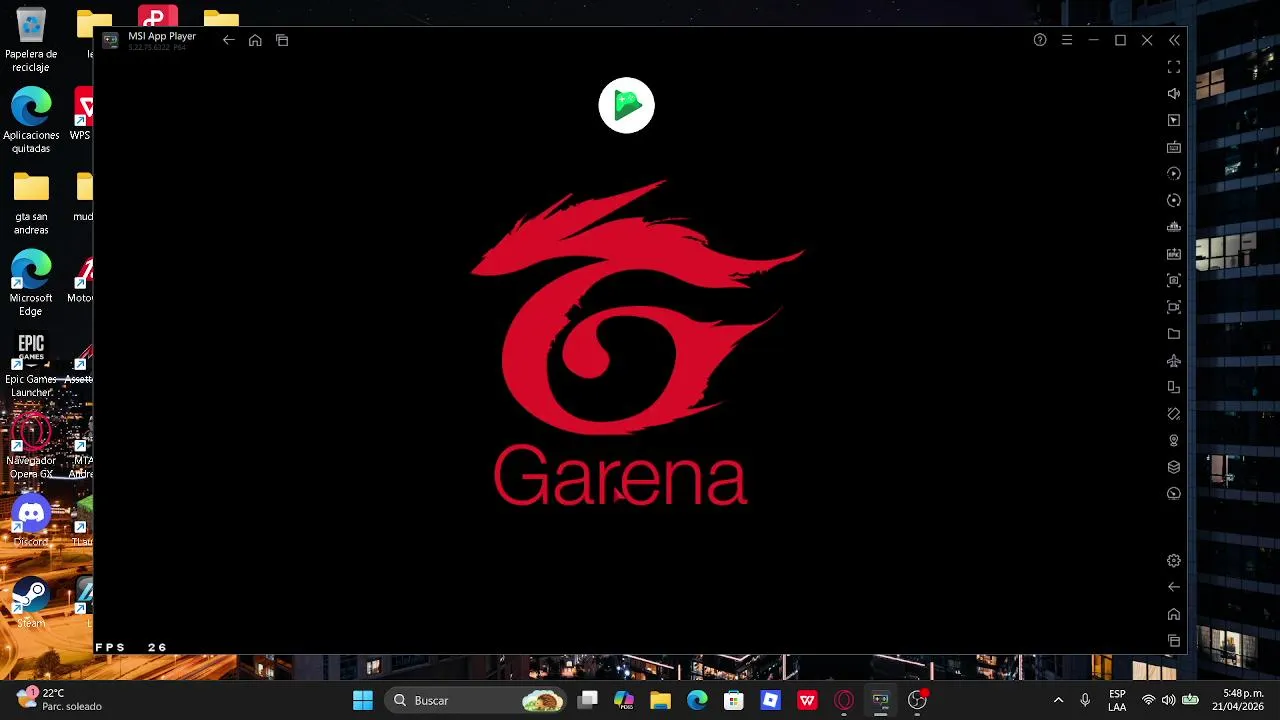Show hidden system tray icons chevron
1280x720 pixels.
[1058, 700]
